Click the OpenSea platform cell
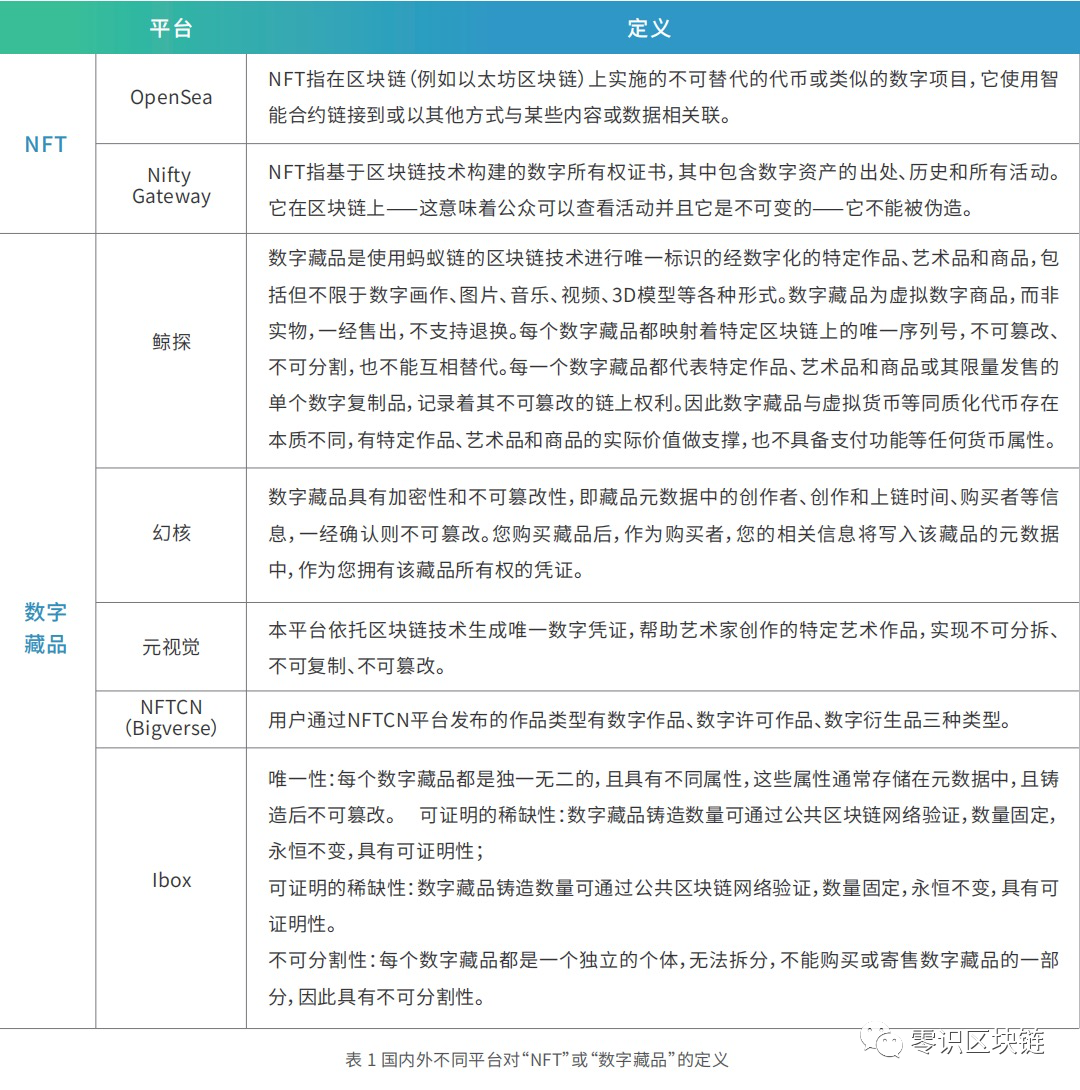1080x1090 pixels. point(171,97)
